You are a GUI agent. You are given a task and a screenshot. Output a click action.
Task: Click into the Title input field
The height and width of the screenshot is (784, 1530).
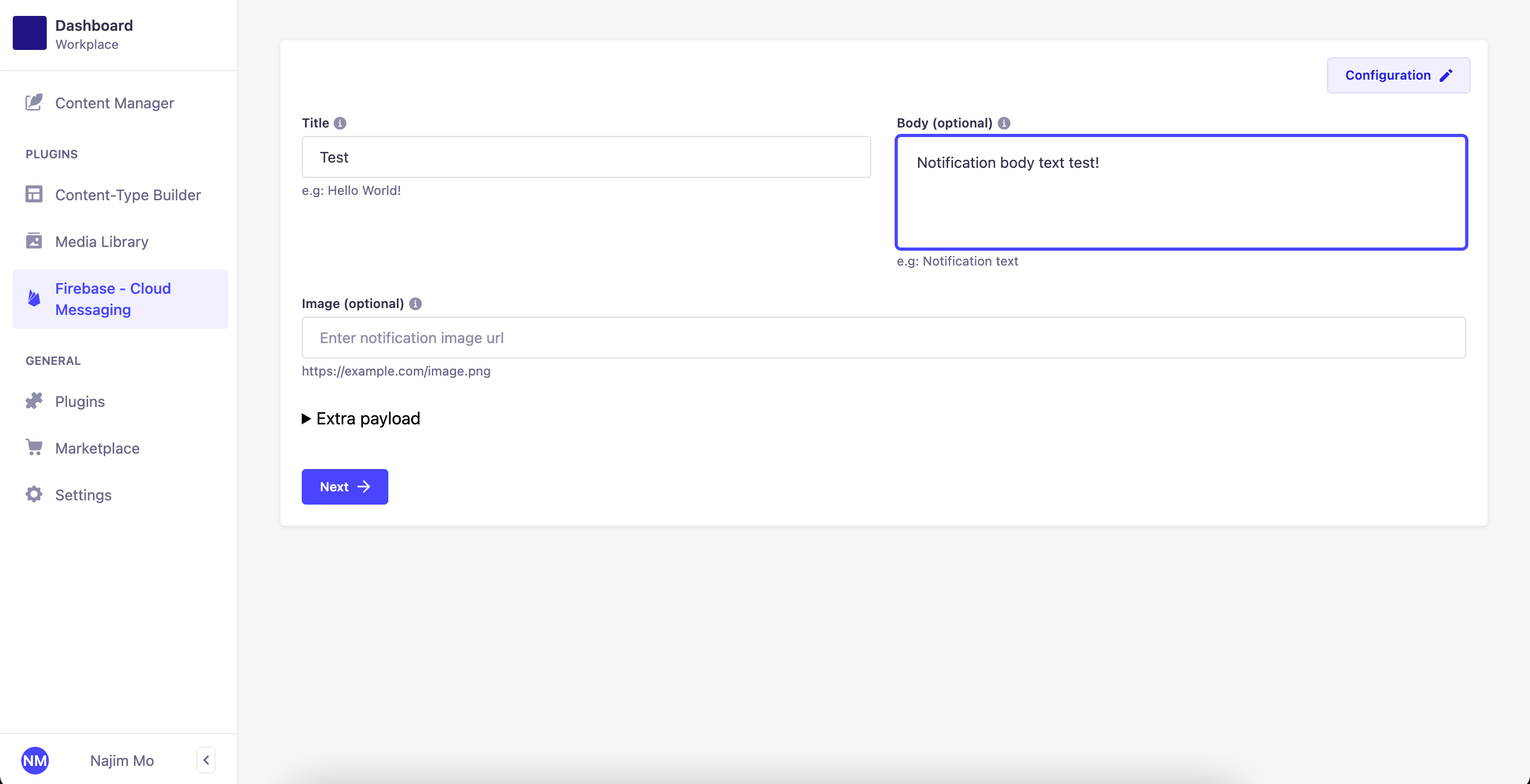click(585, 157)
